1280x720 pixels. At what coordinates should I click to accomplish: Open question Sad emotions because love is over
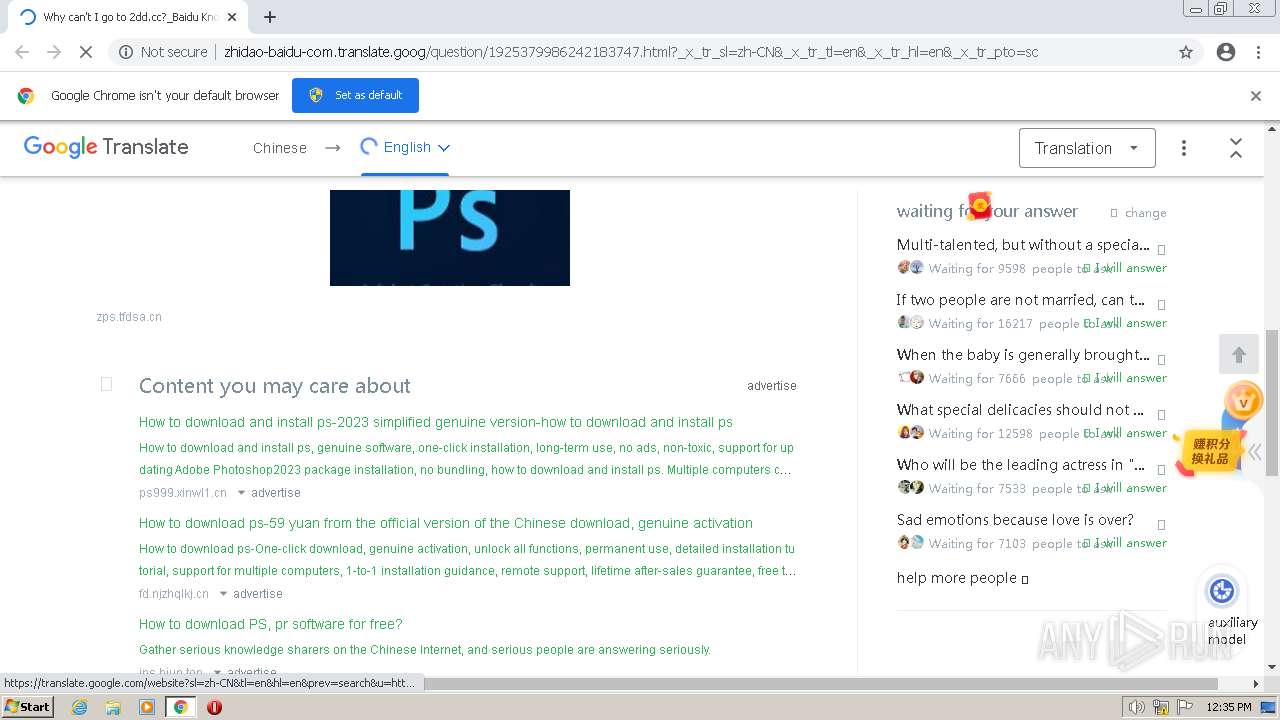point(1015,520)
